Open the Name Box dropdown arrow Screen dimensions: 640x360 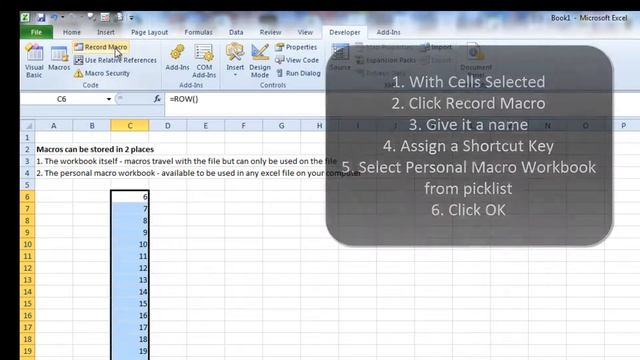pos(109,99)
